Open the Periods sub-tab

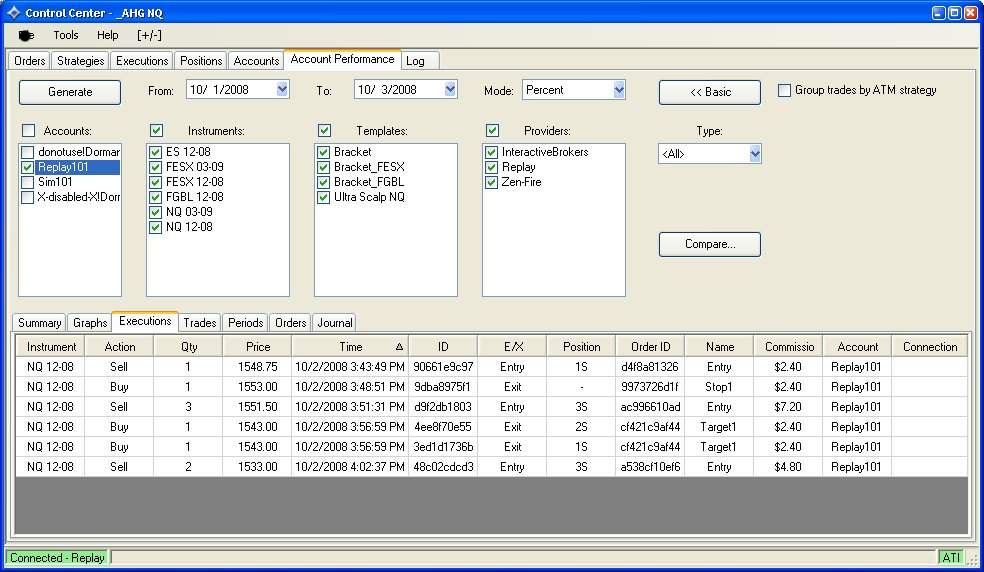[x=245, y=323]
